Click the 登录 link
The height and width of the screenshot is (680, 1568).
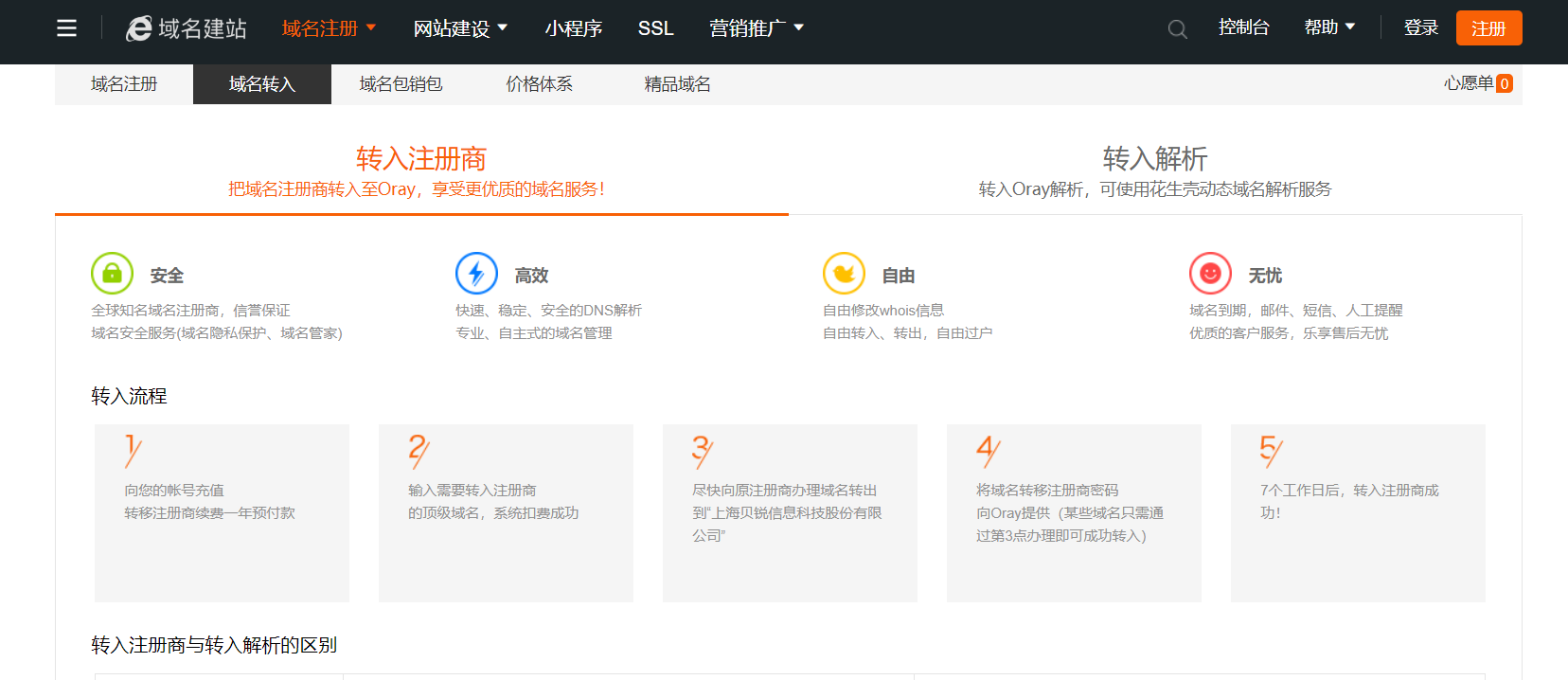[1420, 27]
